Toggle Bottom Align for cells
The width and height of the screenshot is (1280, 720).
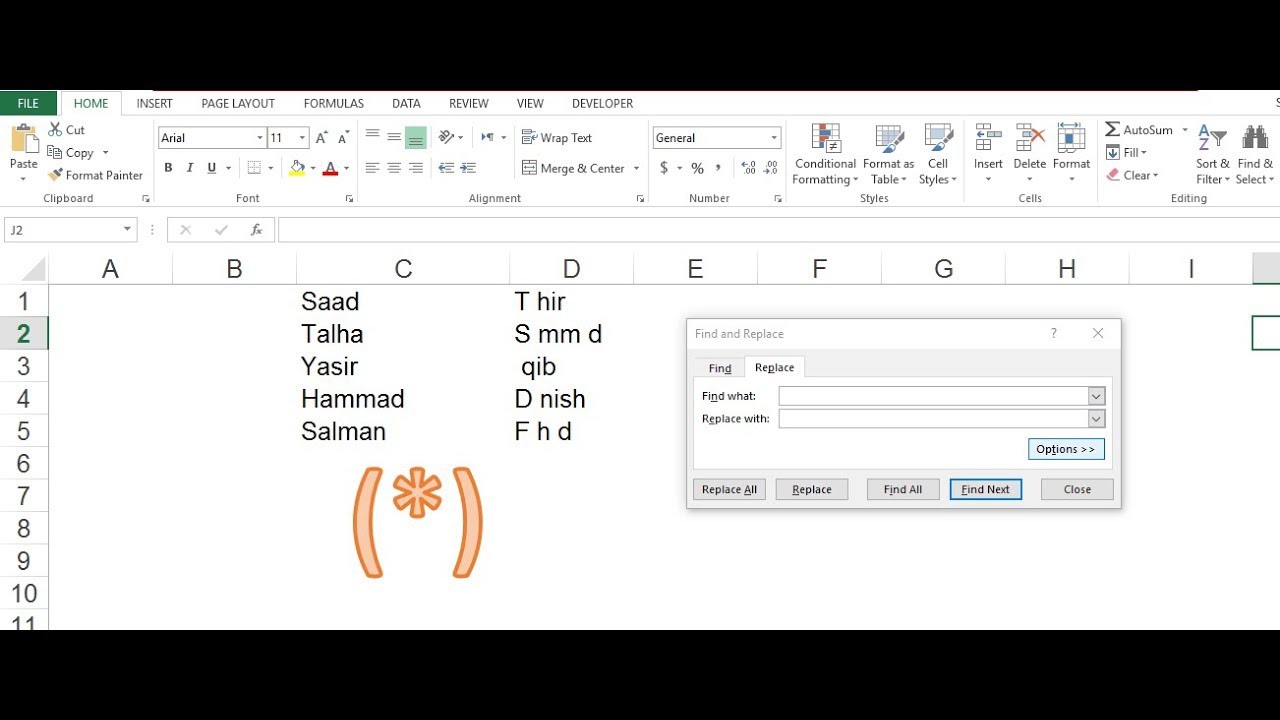(x=416, y=138)
